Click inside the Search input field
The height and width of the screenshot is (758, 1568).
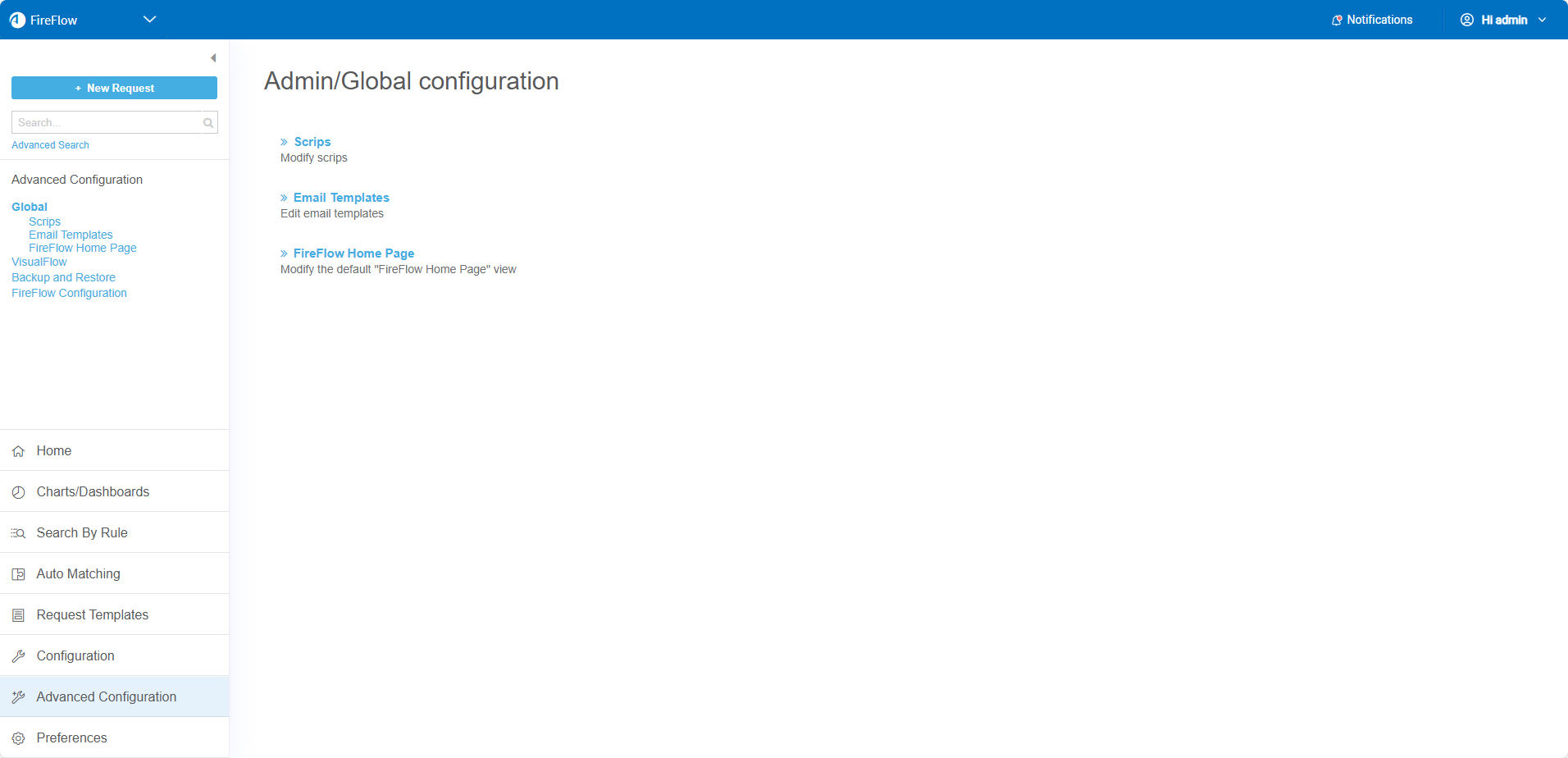coord(107,123)
